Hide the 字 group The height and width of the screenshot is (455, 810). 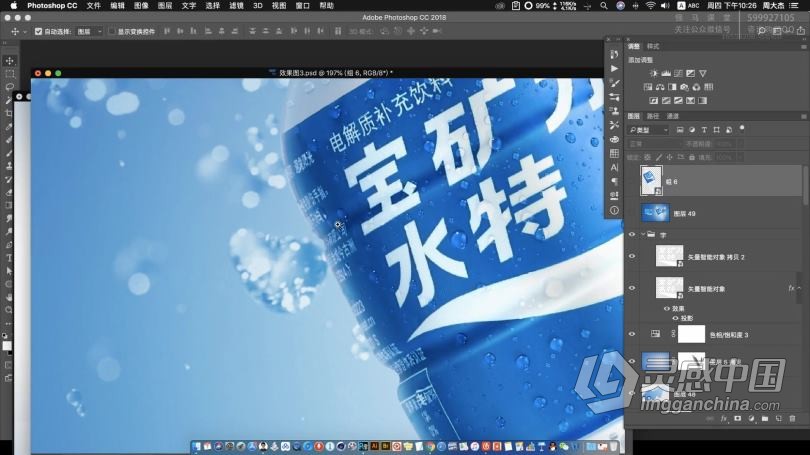[x=632, y=234]
